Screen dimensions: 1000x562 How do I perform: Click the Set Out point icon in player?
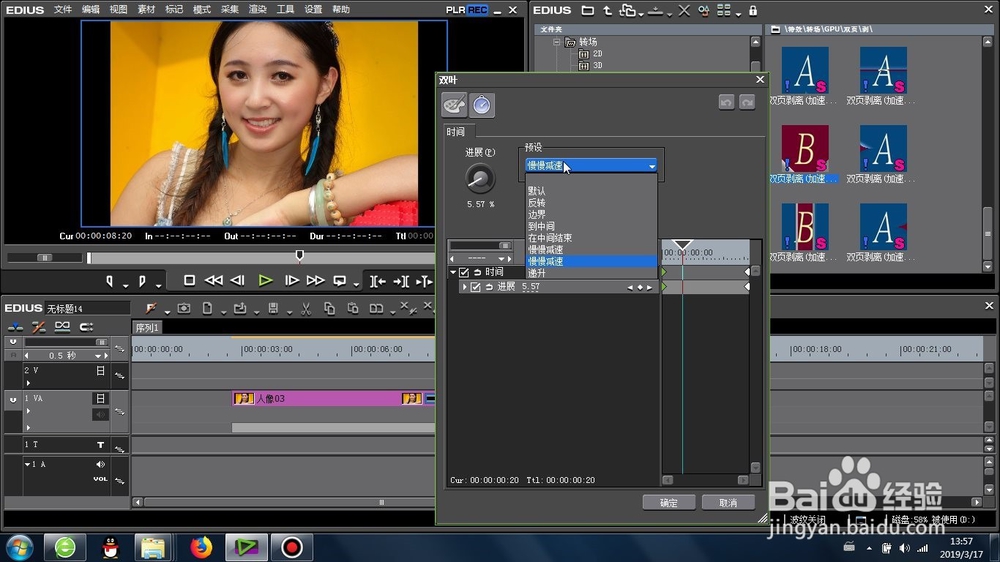[142, 281]
